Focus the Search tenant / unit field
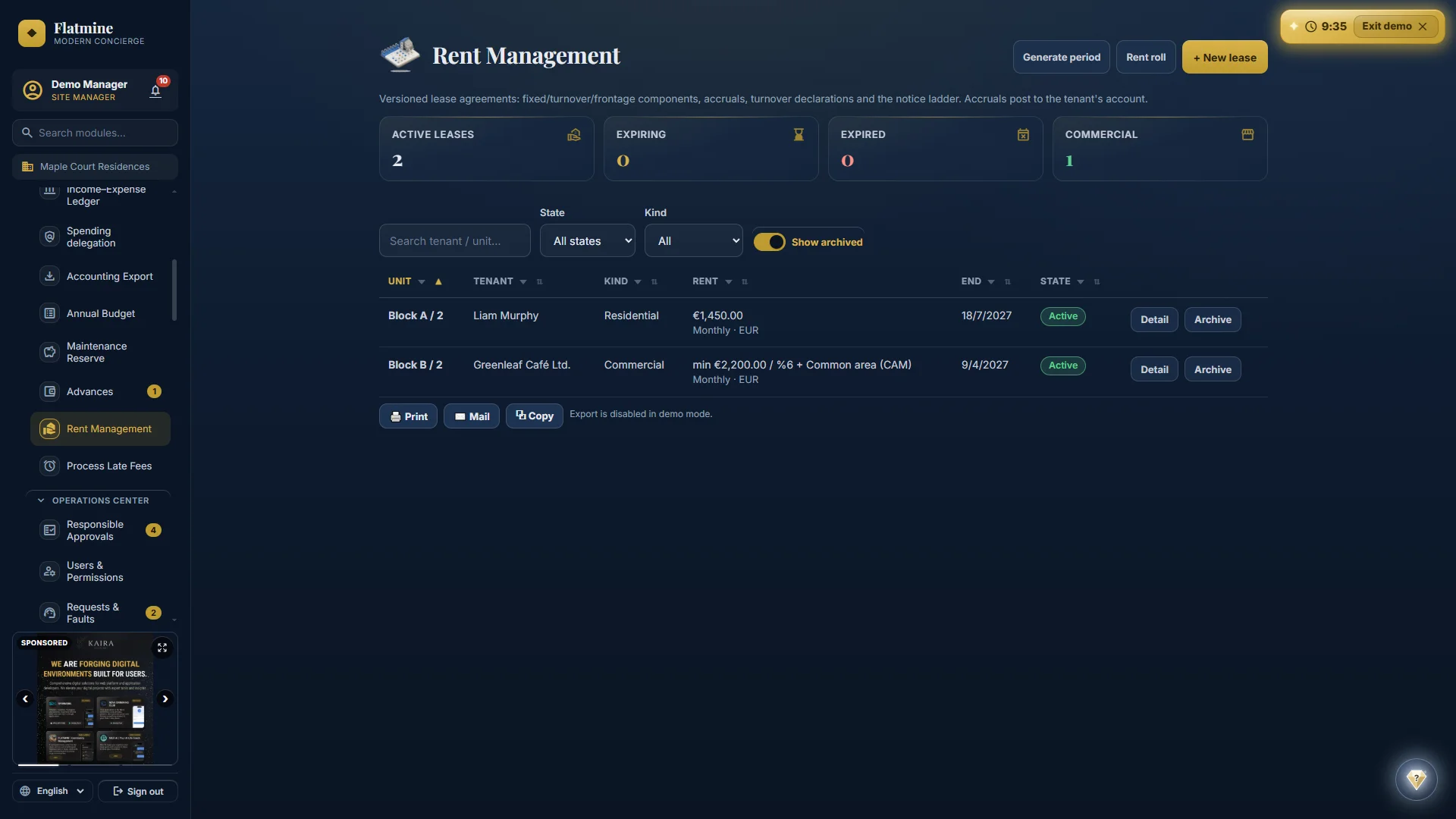 pos(455,240)
